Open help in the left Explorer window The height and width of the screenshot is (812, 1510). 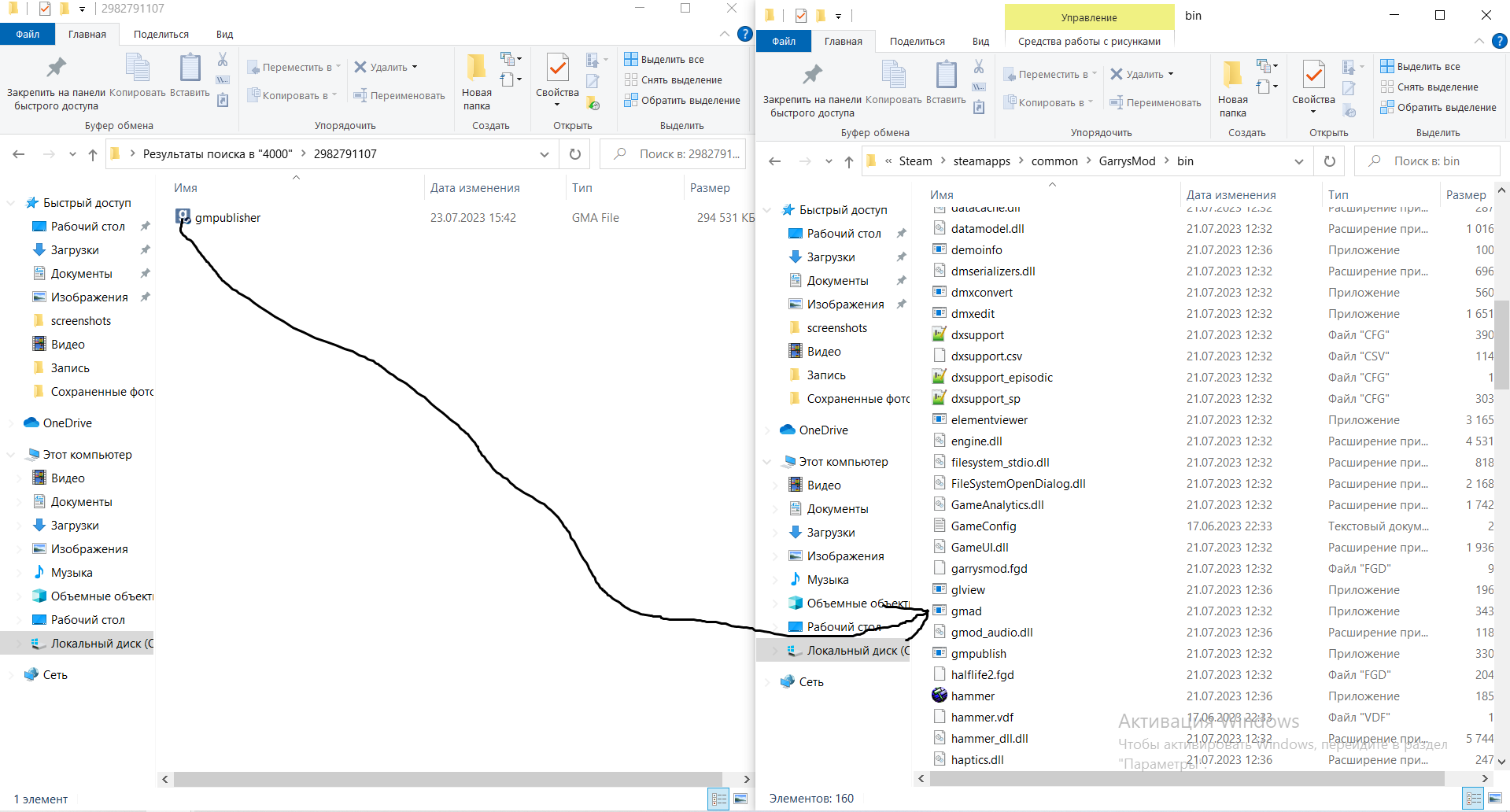point(744,34)
